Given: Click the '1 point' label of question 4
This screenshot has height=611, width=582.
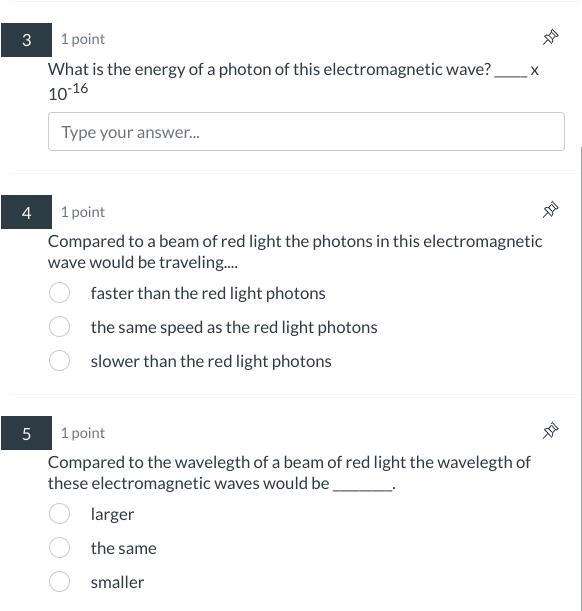Looking at the screenshot, I should tap(83, 212).
